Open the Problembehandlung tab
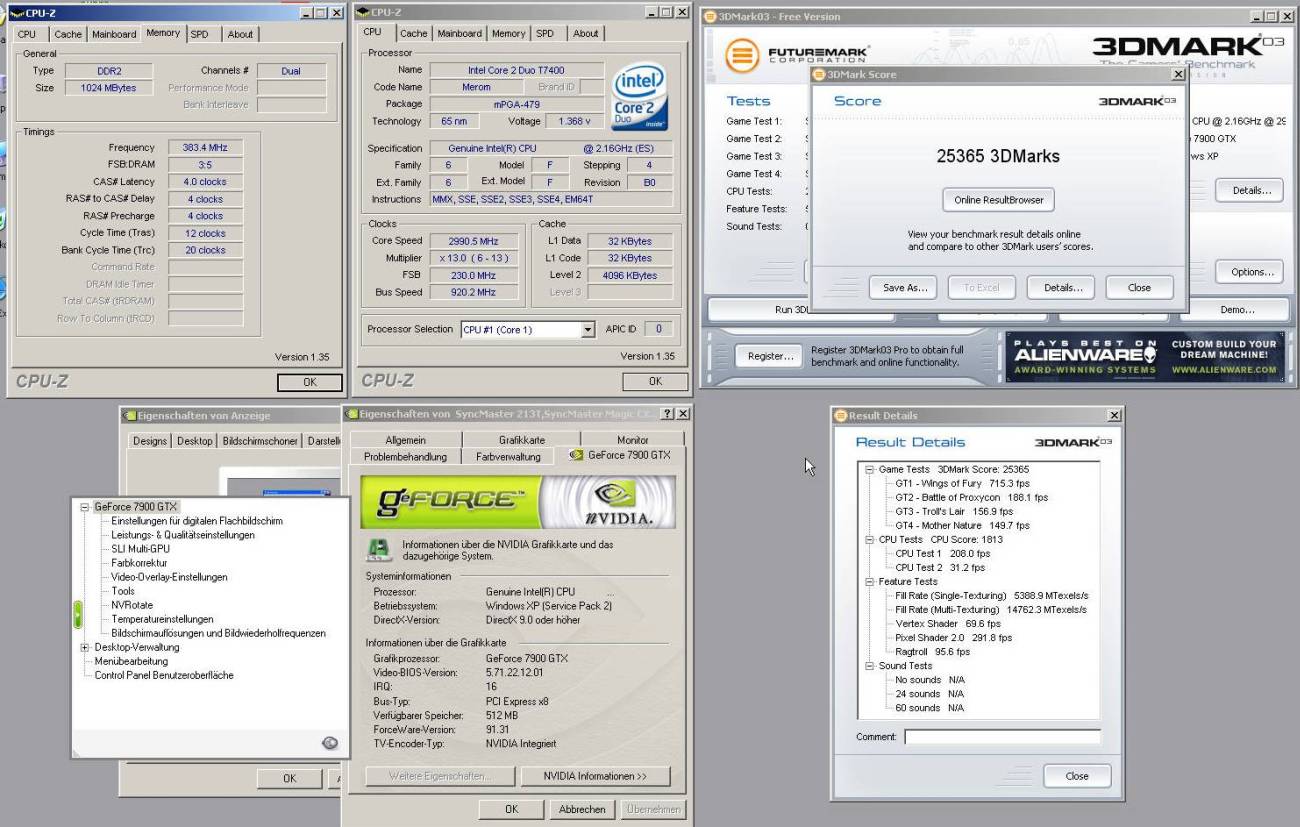Image resolution: width=1300 pixels, height=827 pixels. click(x=405, y=456)
